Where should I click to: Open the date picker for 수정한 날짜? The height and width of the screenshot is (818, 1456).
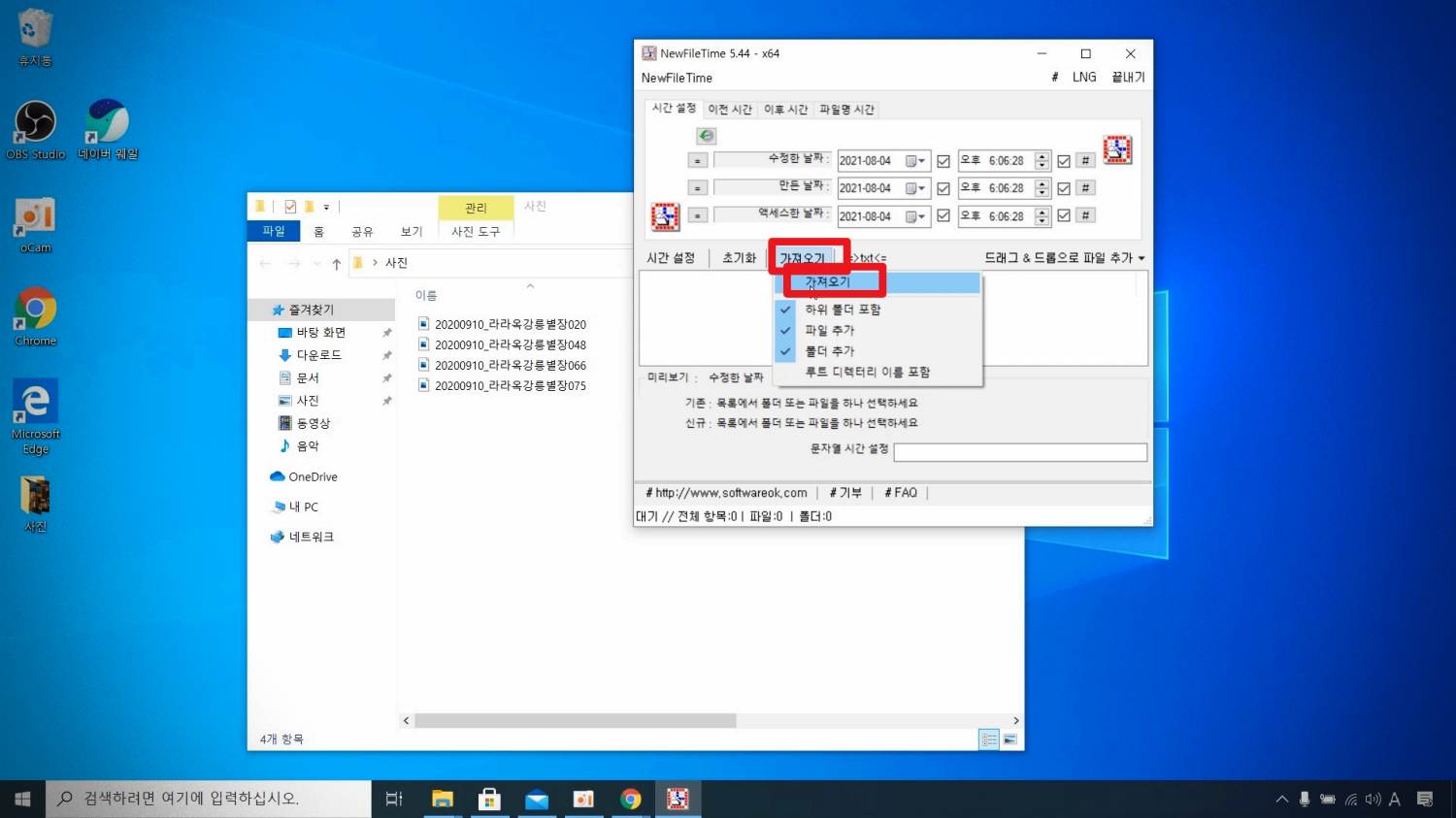(x=916, y=161)
